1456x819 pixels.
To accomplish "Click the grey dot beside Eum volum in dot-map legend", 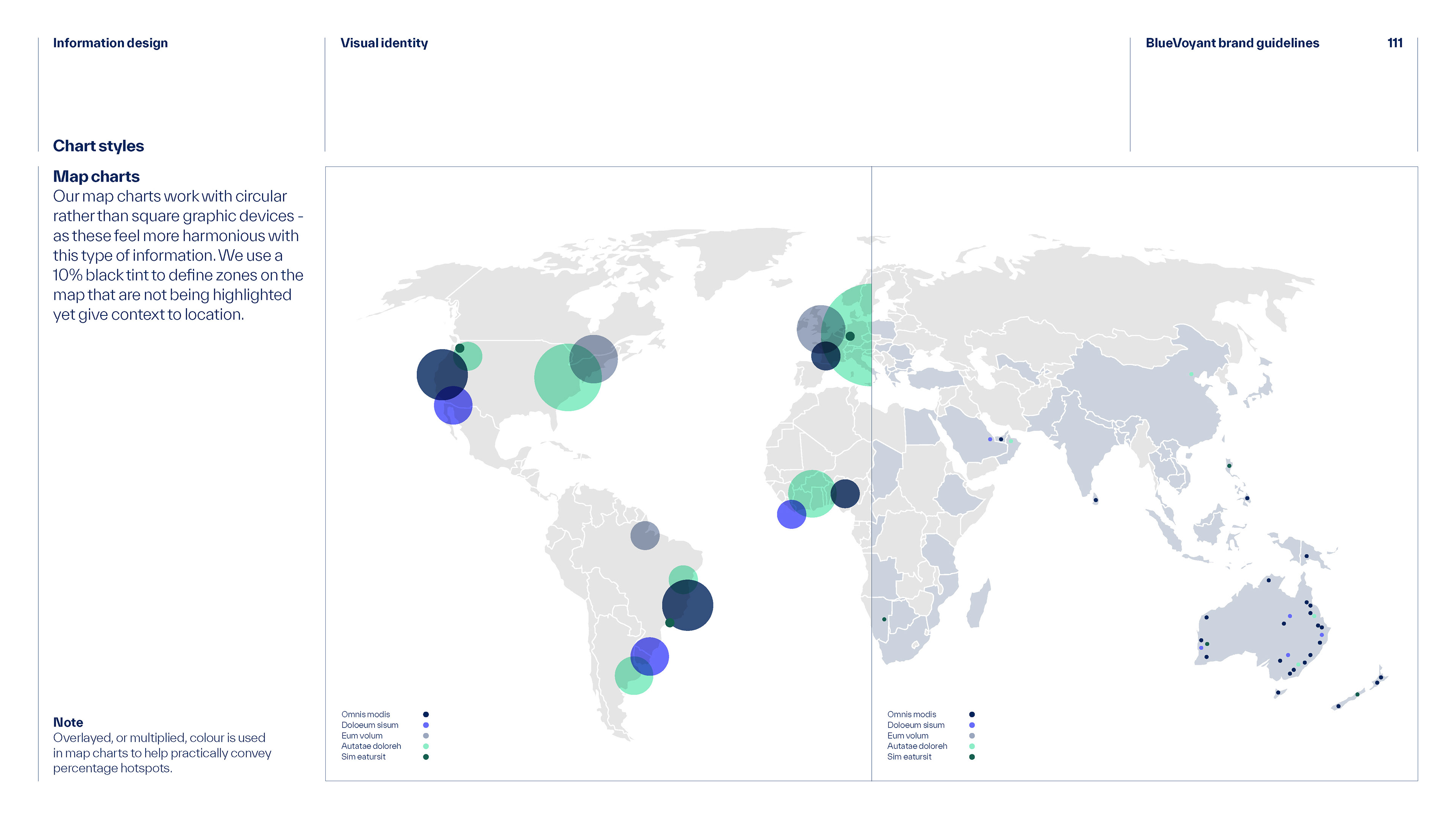I will click(x=971, y=736).
